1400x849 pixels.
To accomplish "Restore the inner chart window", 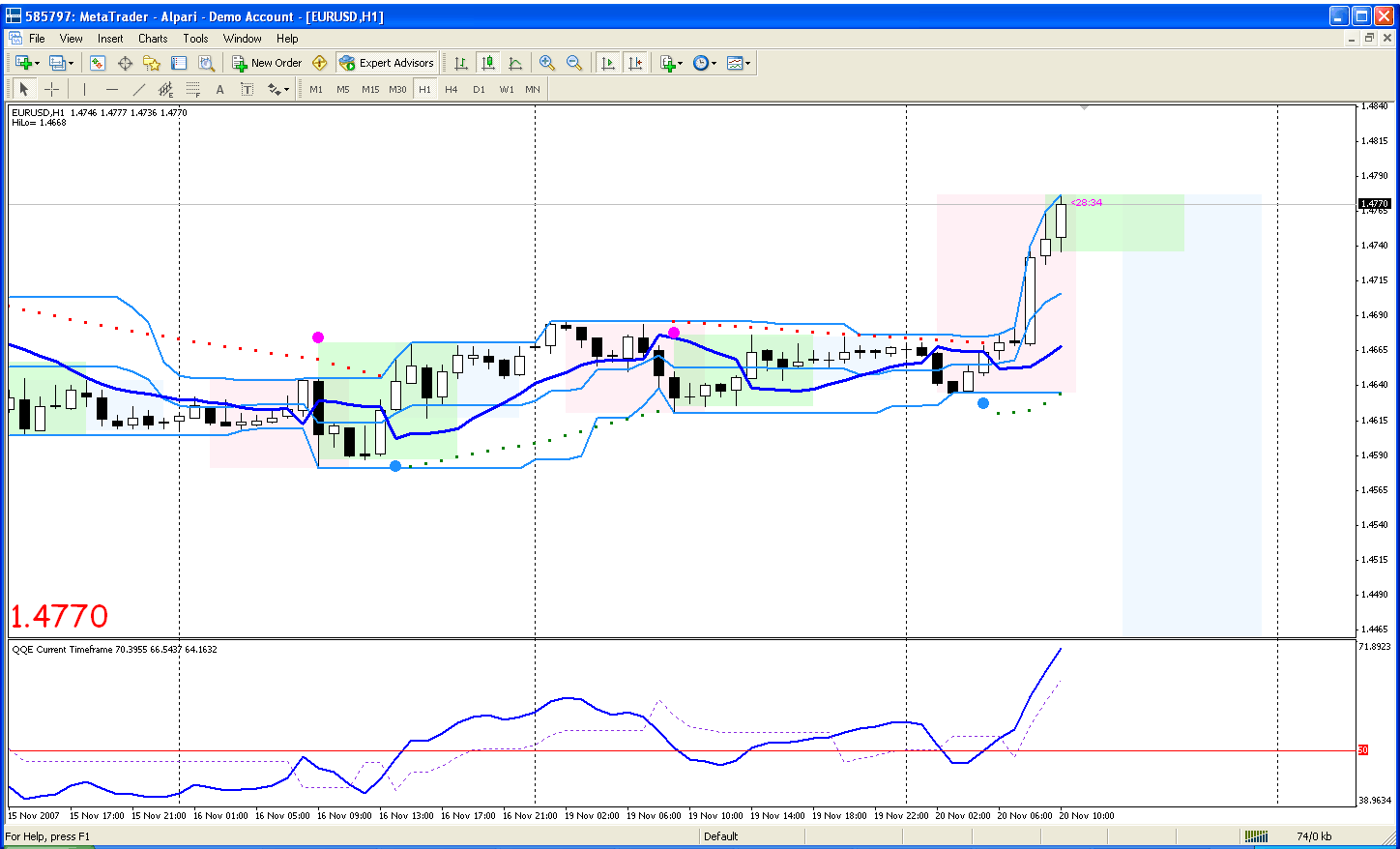I will point(1369,39).
